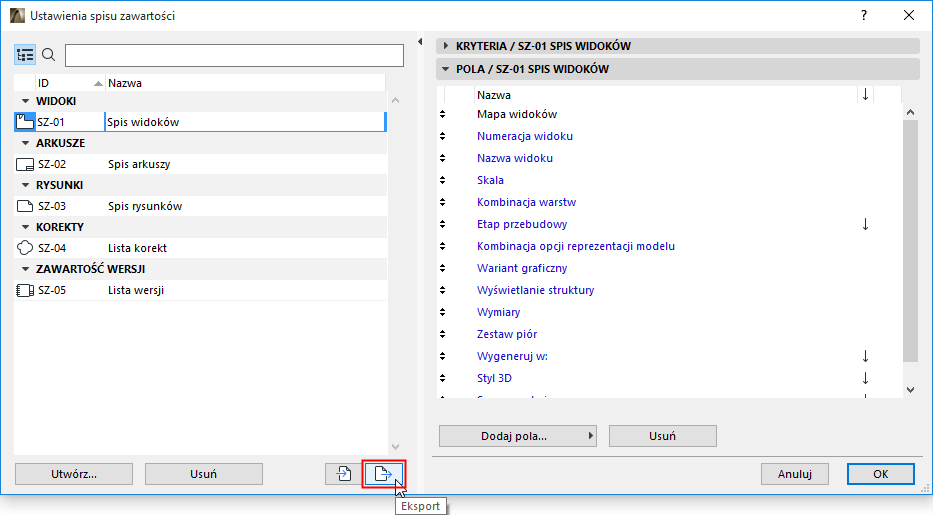Click the Export schedule icon button
The image size is (933, 515).
click(384, 474)
